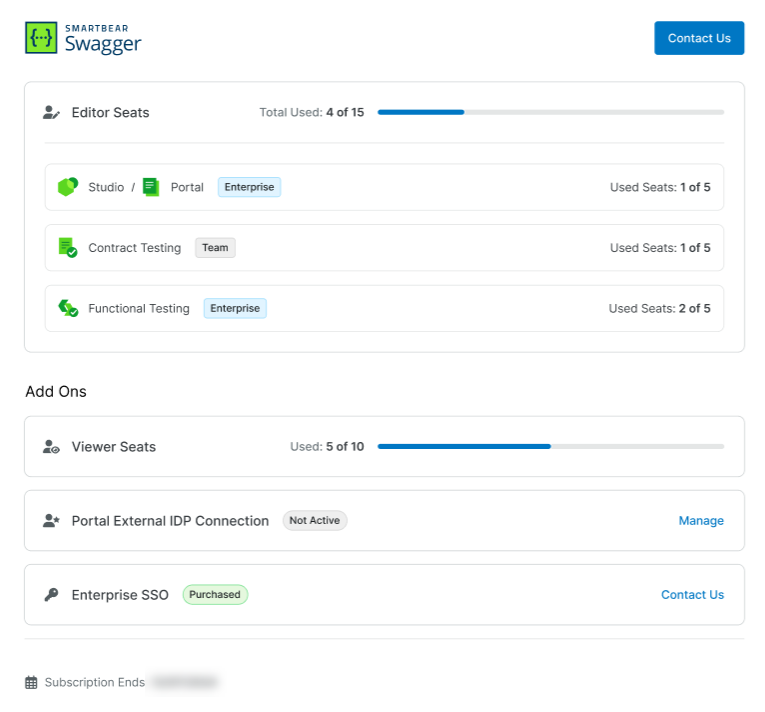Click the Enterprise SSO key icon

point(51,595)
